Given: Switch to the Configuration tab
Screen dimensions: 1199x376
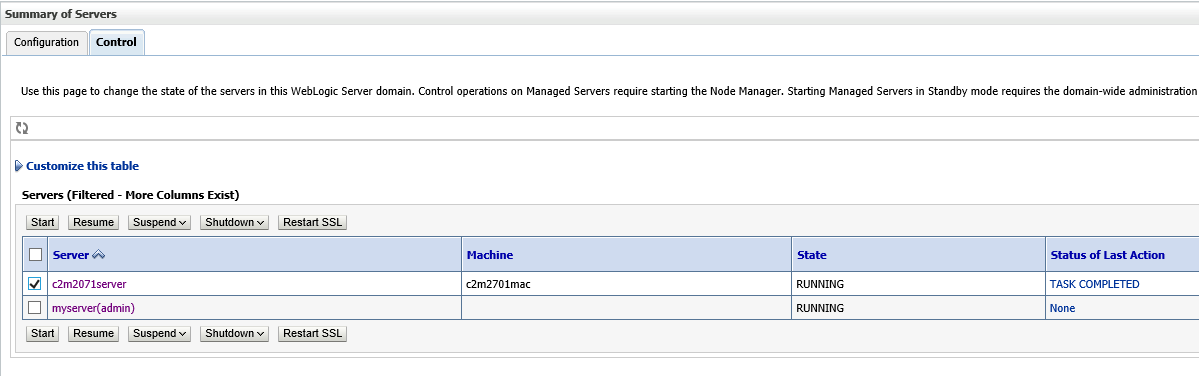Looking at the screenshot, I should [47, 43].
